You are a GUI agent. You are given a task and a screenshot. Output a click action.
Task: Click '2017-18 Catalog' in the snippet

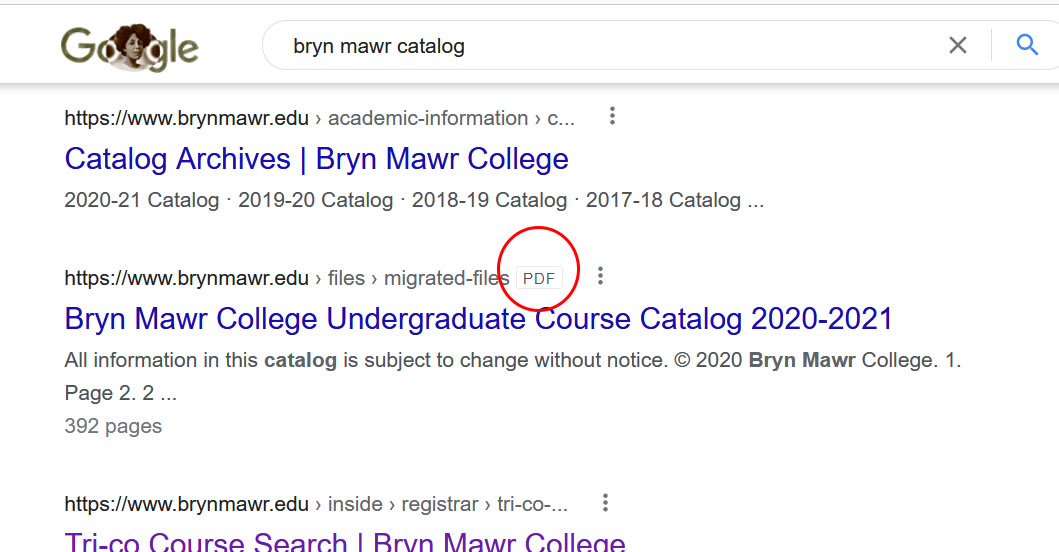point(663,200)
